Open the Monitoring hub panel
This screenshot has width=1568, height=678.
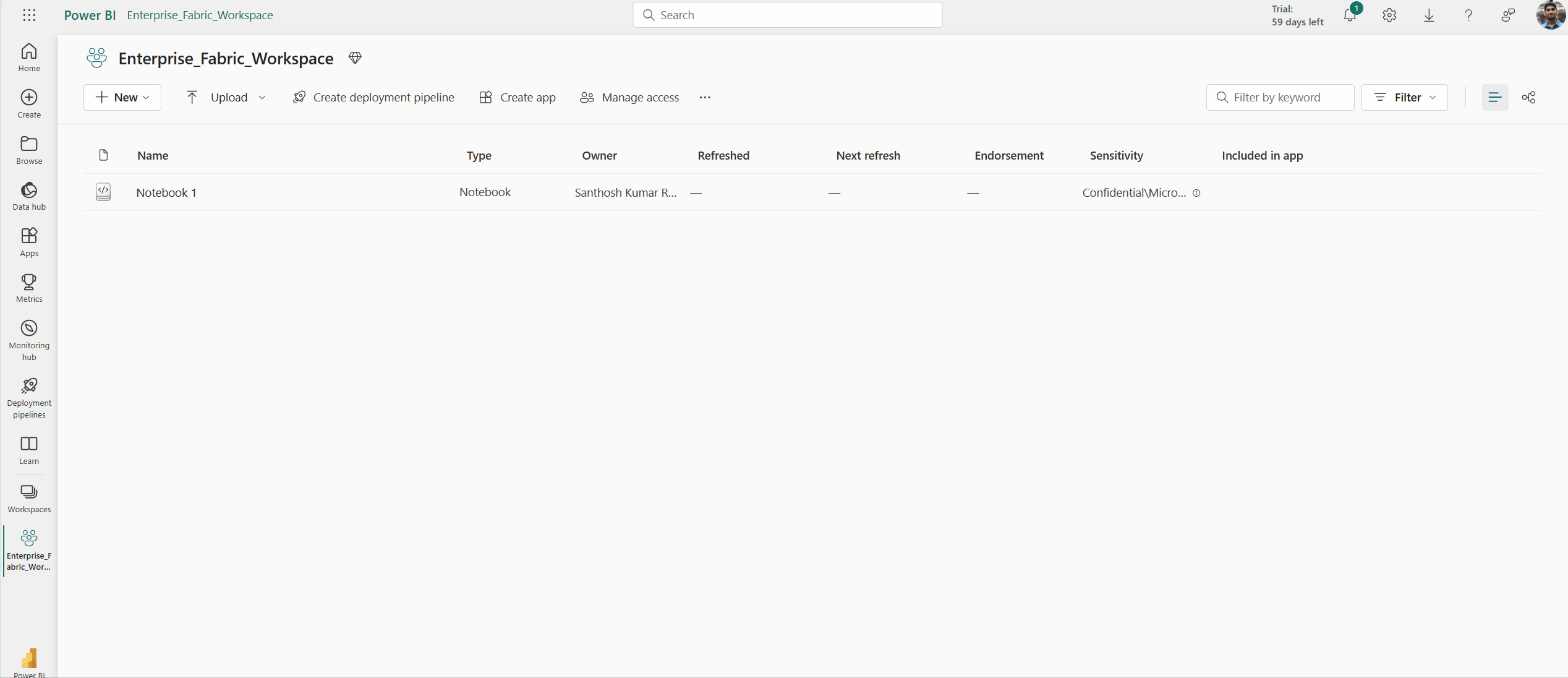[28, 340]
